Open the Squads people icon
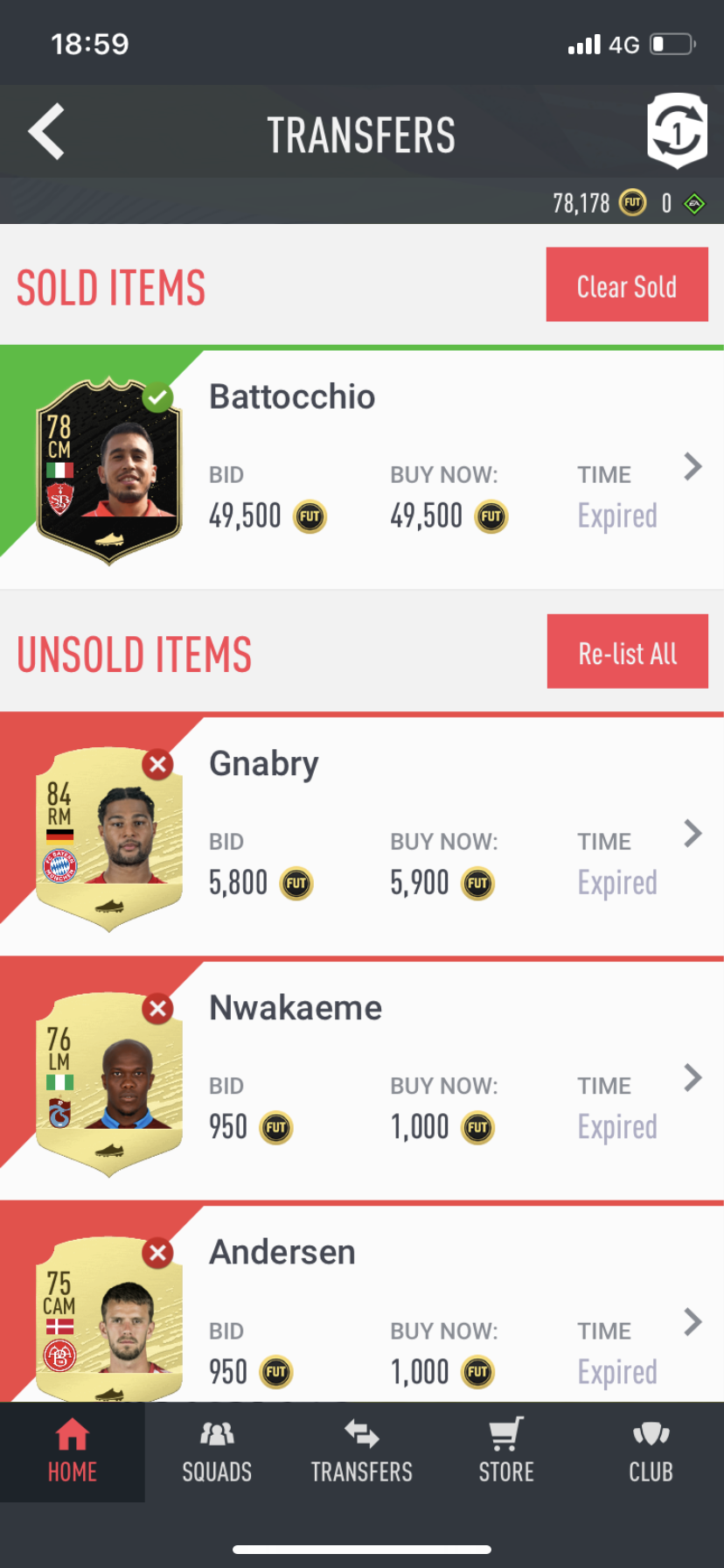The height and width of the screenshot is (1568, 724). coord(217,1434)
